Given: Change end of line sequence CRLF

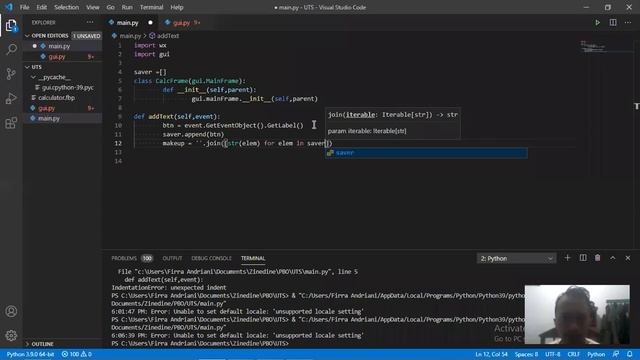Looking at the screenshot, I should click(573, 354).
